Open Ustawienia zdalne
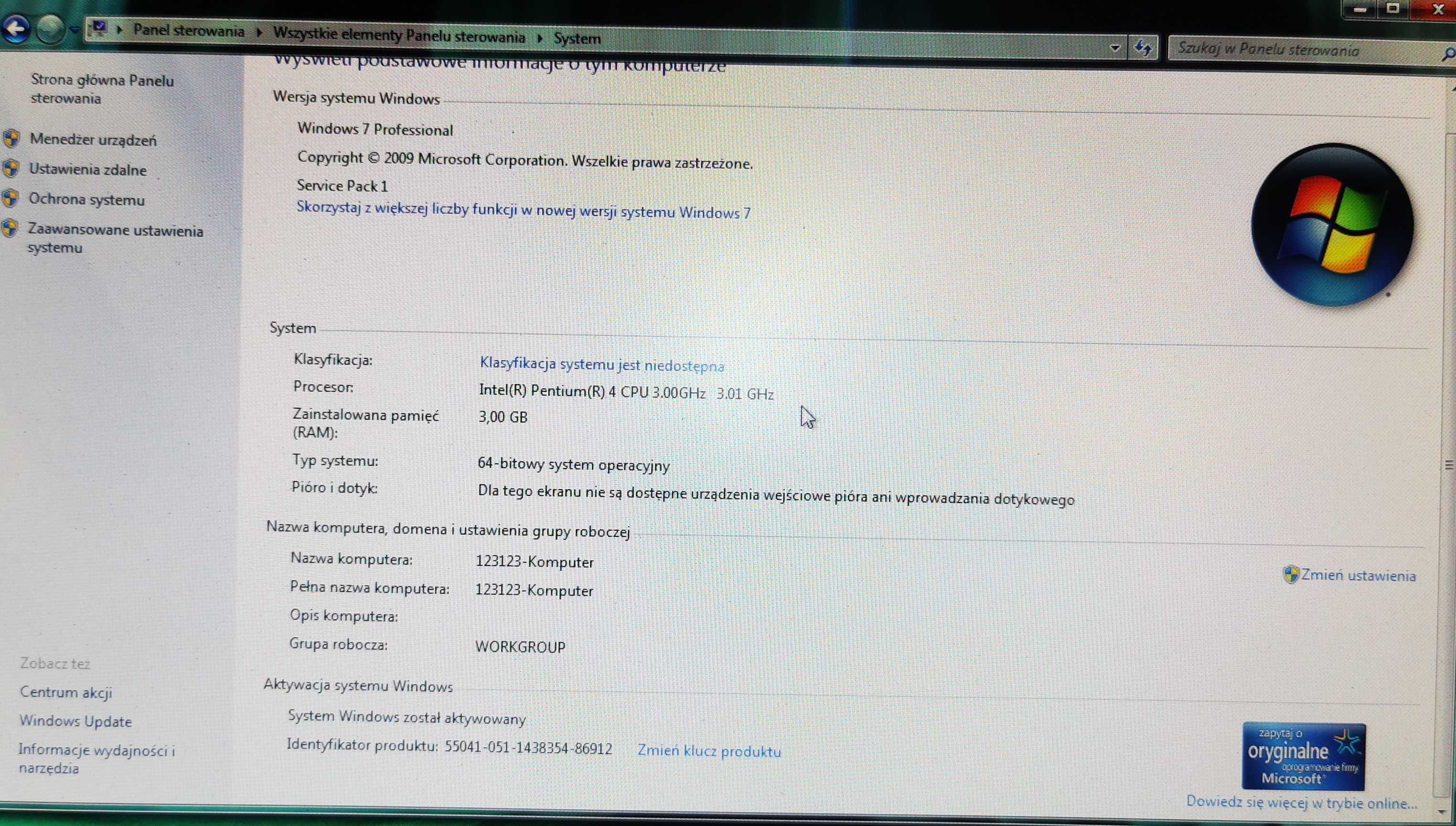Viewport: 1456px width, 826px height. (x=88, y=169)
